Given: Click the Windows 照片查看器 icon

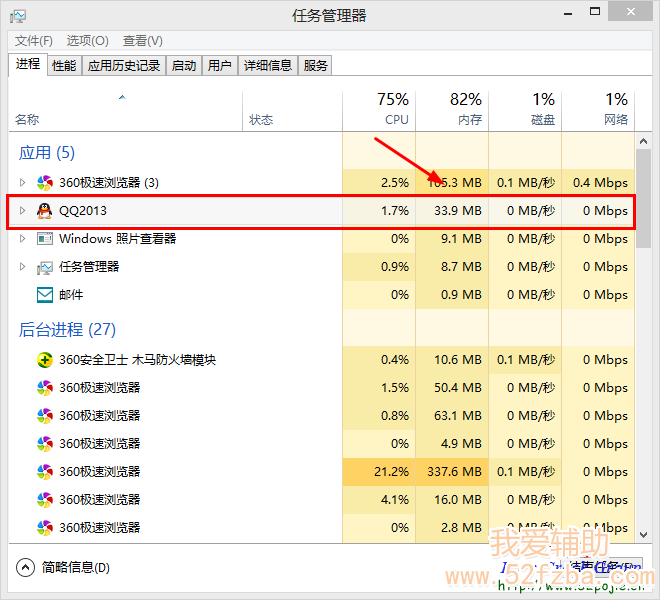Looking at the screenshot, I should [45, 239].
